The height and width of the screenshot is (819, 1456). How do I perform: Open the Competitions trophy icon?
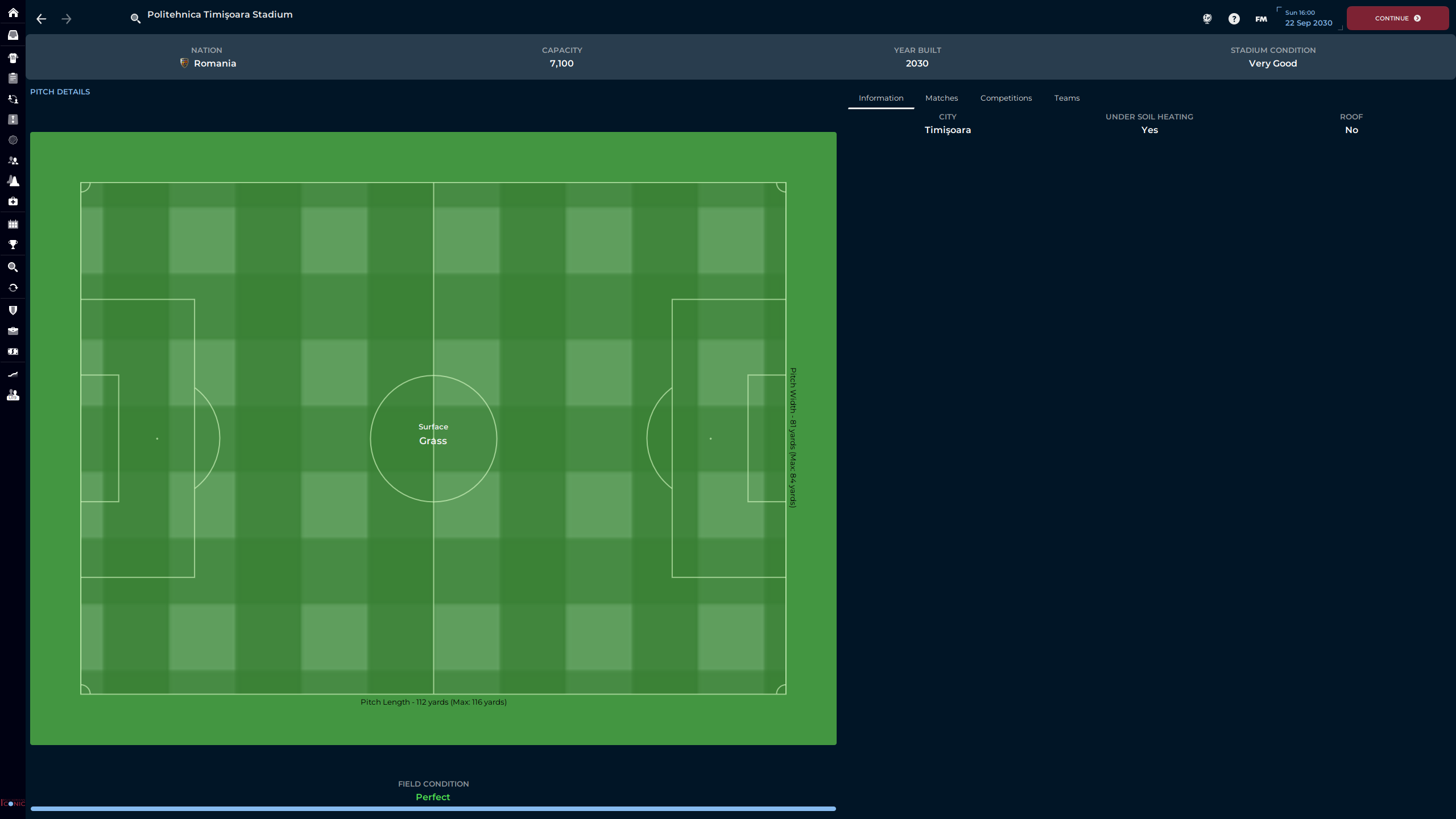[x=13, y=245]
